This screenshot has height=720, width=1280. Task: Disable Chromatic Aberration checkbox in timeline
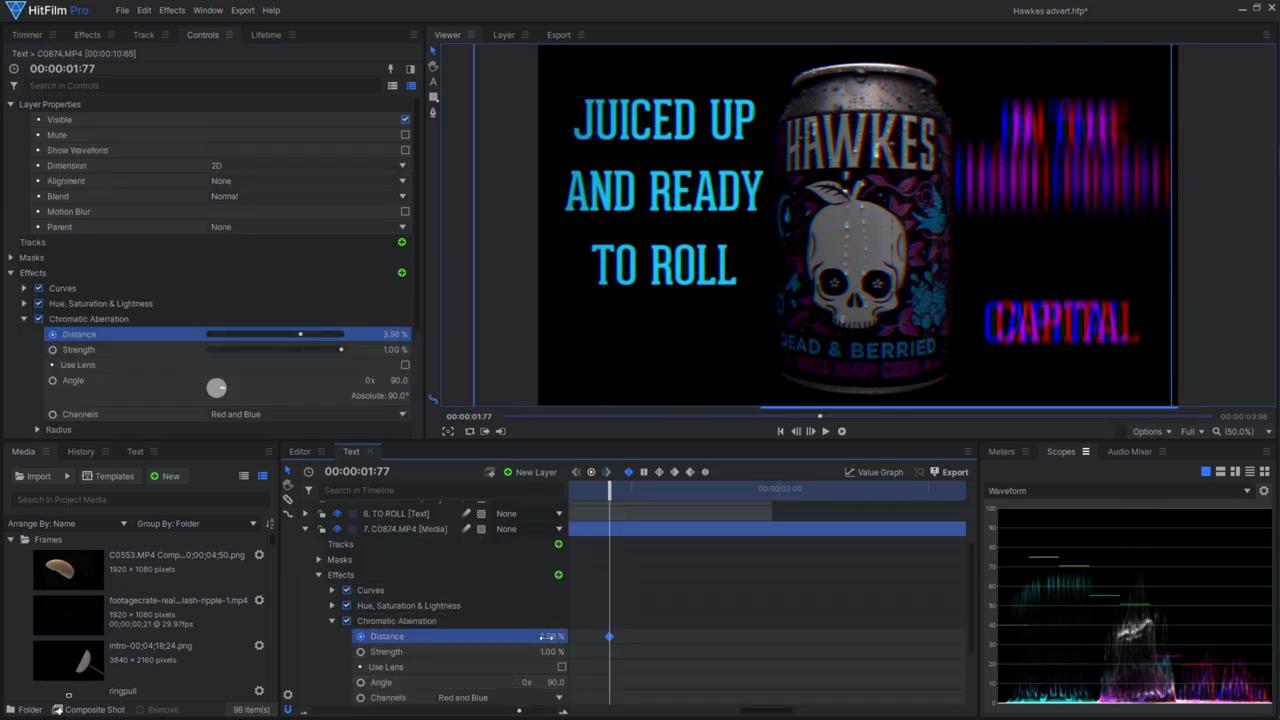pos(347,621)
